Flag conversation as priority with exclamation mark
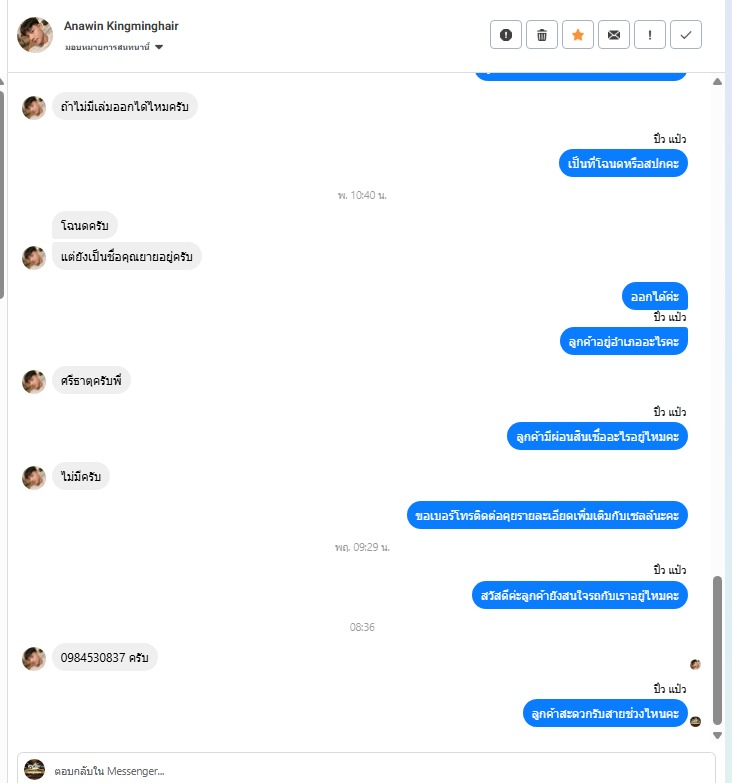This screenshot has height=783, width=732. coord(650,34)
